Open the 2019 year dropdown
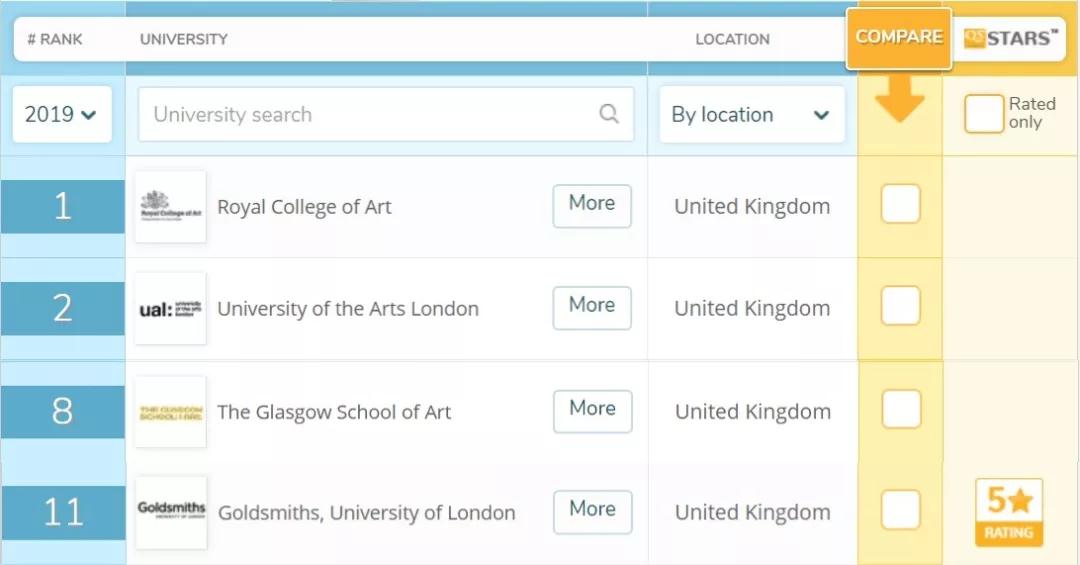The width and height of the screenshot is (1080, 565). 61,114
